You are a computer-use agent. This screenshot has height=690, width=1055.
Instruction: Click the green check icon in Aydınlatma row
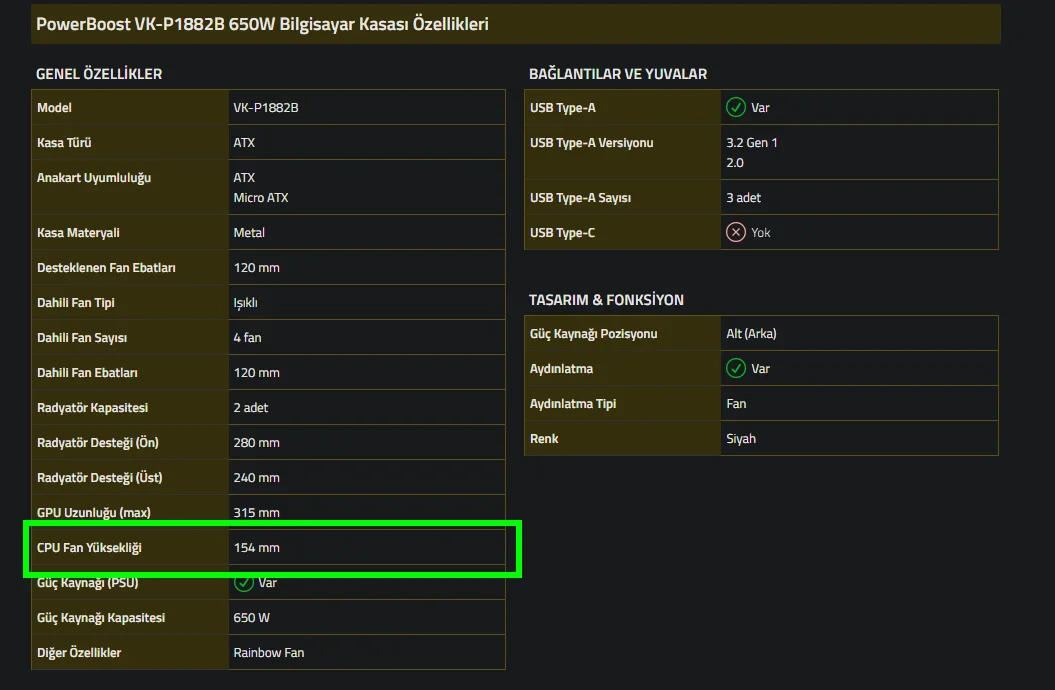[x=735, y=368]
